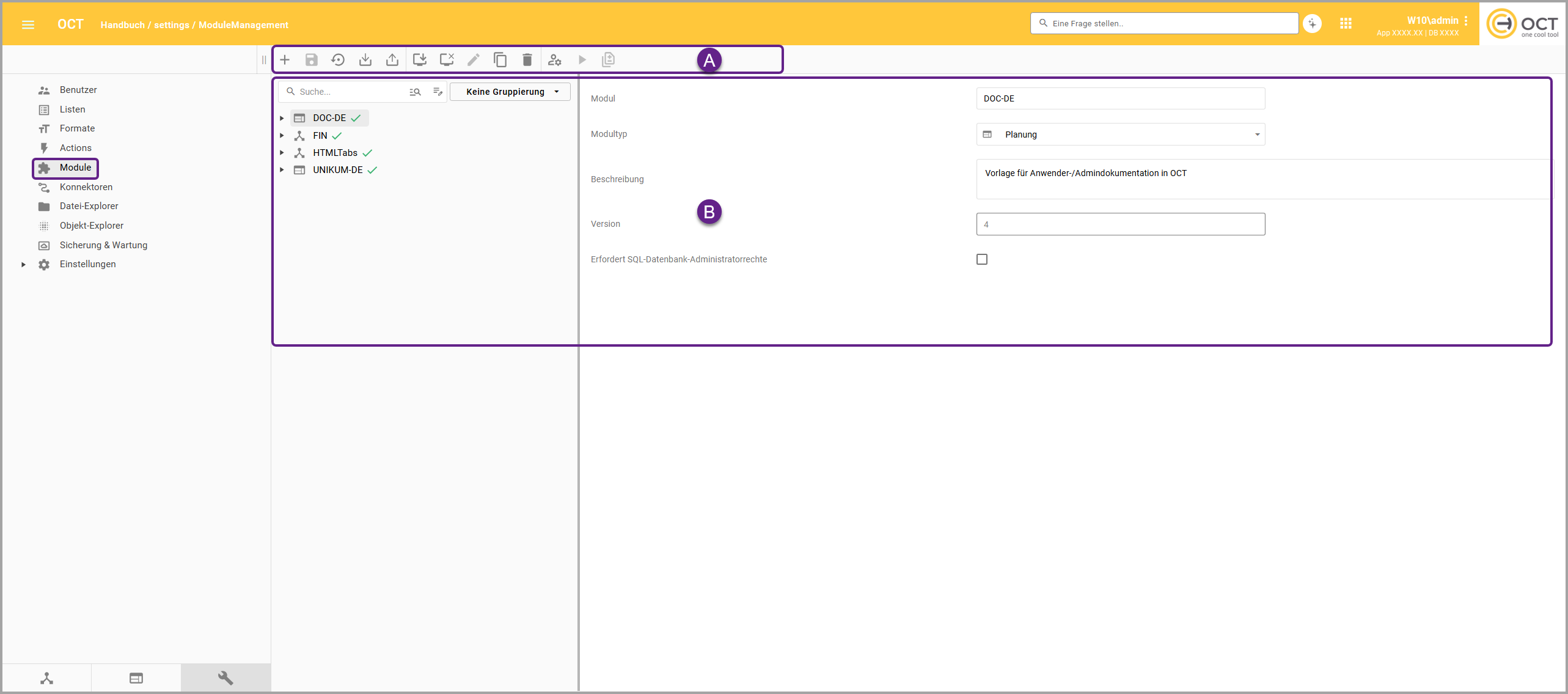The width and height of the screenshot is (1568, 694).
Task: Click the add new module plus icon
Action: pyautogui.click(x=285, y=60)
